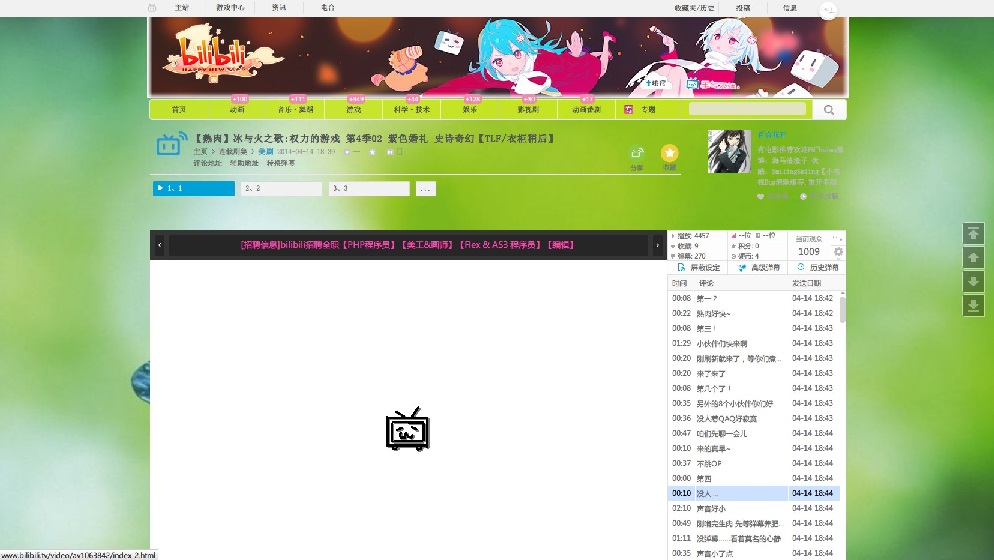Click the danmaku list scrollbar thumb

point(842,308)
